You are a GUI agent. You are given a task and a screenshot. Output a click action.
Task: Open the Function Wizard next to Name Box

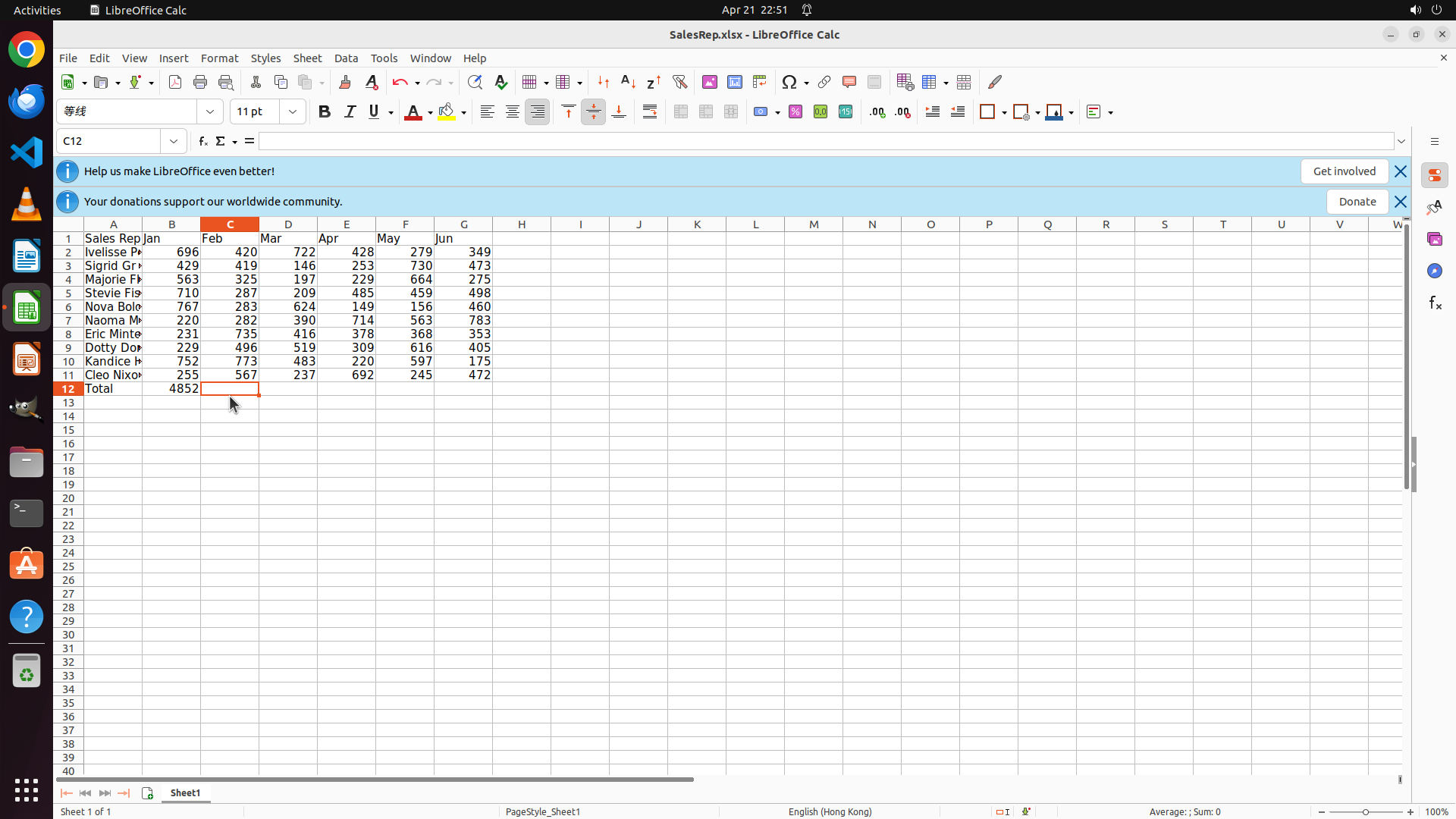point(202,142)
